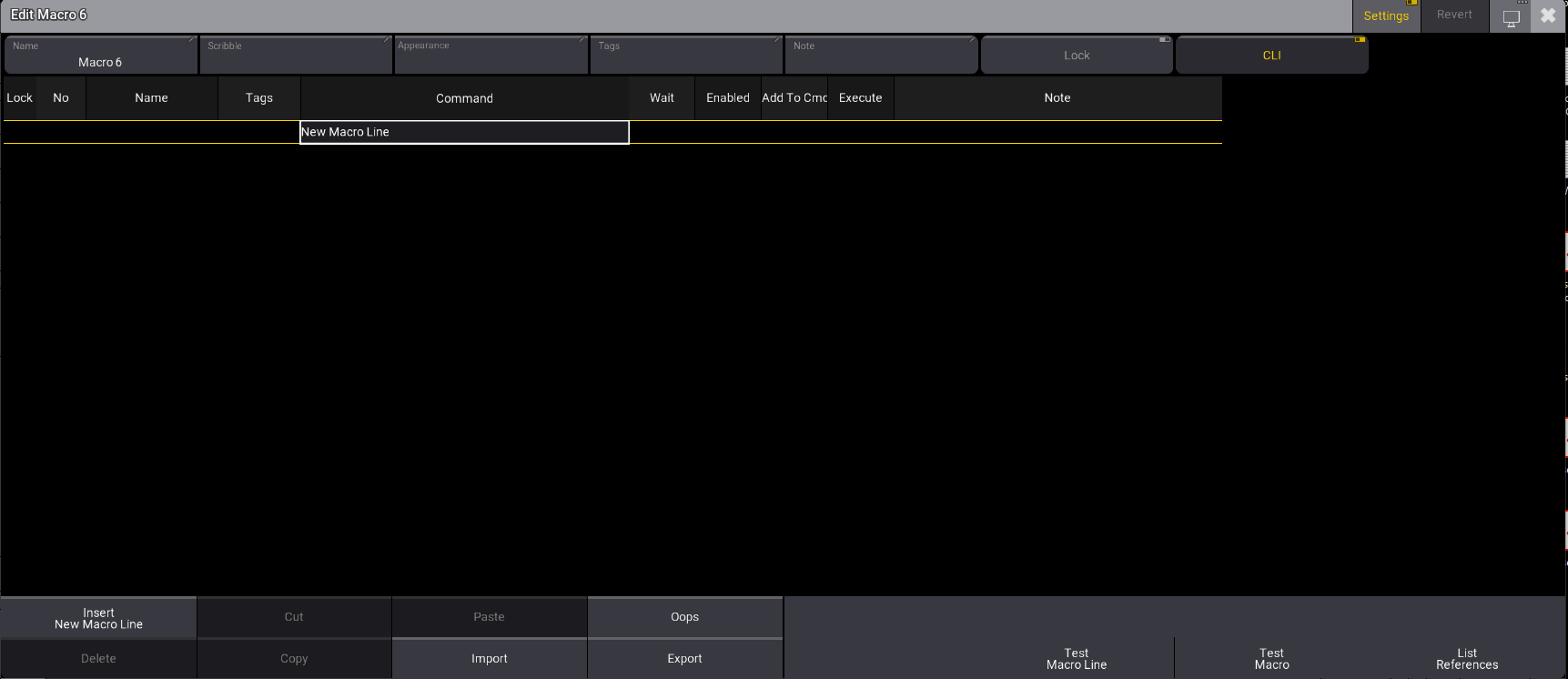Open the Scribble selection field
Image resolution: width=1568 pixels, height=679 pixels.
(x=296, y=56)
